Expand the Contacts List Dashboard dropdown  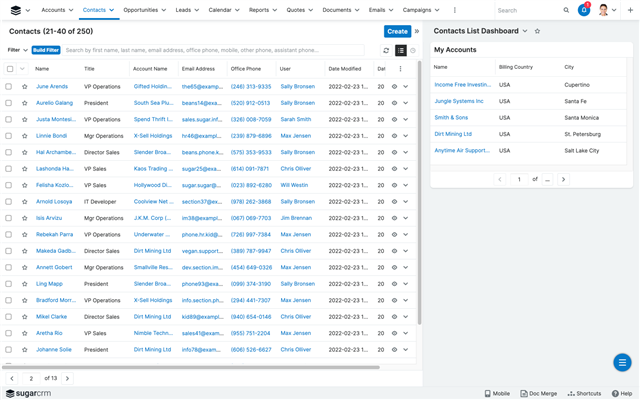pos(525,31)
